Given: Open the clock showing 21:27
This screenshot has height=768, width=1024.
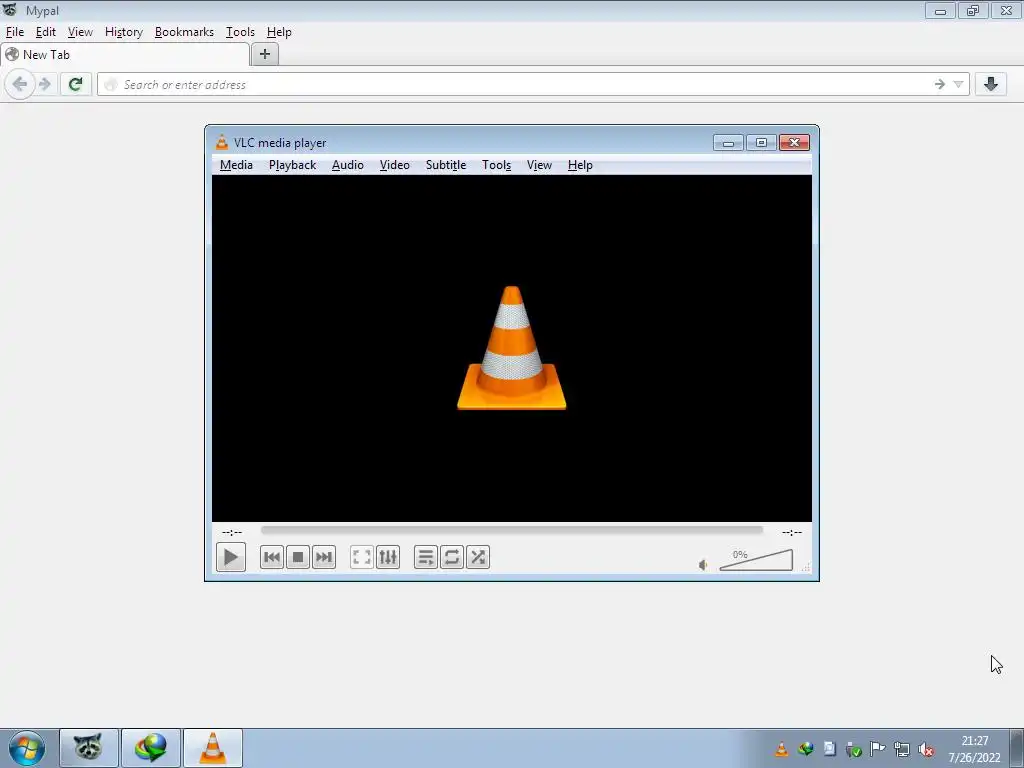Looking at the screenshot, I should point(974,749).
